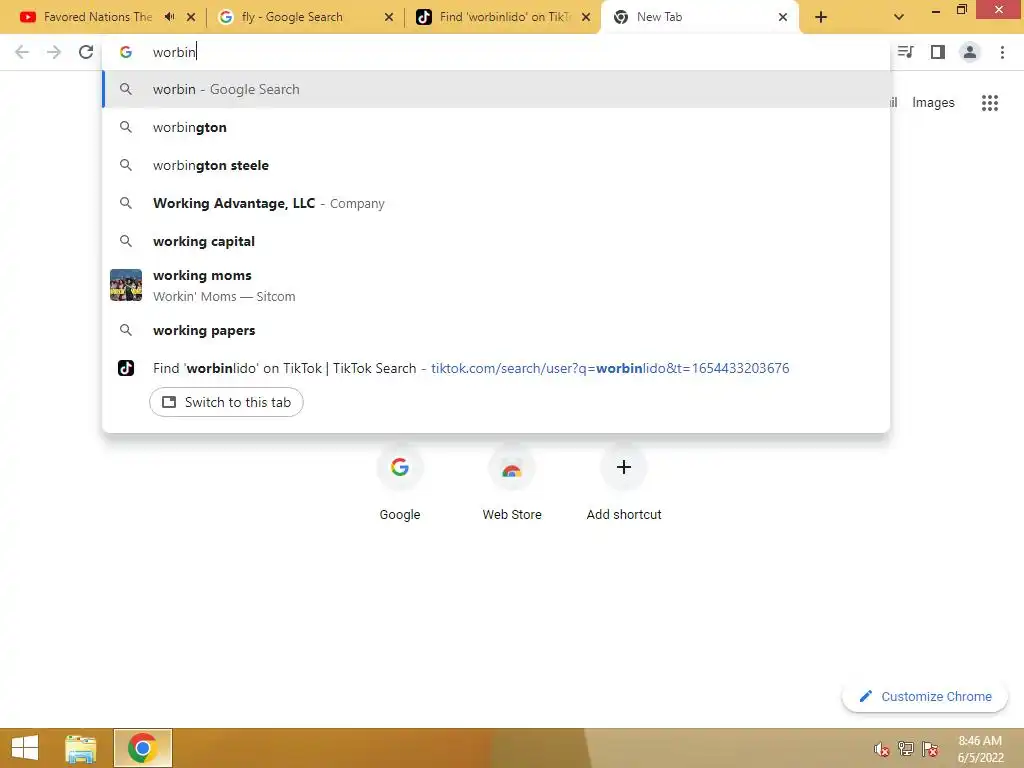
Task: Click the network tray icon
Action: point(906,749)
